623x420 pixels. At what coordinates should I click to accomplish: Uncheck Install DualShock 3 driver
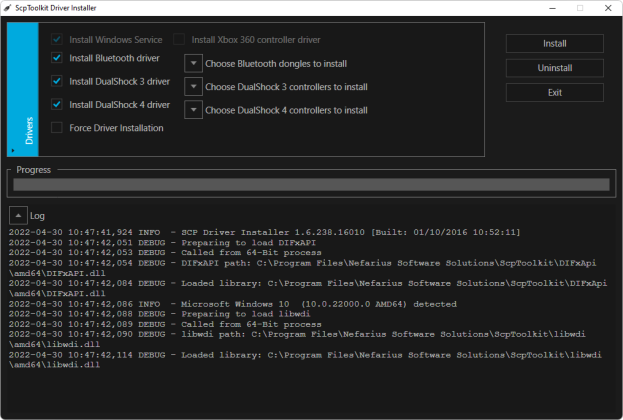(x=57, y=81)
